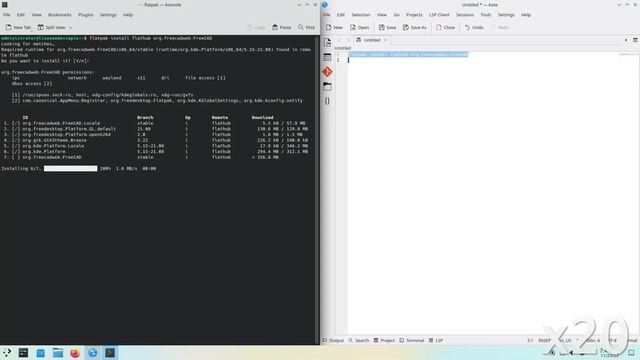Screen dimensions: 640x360
Task: Click New Tab in Konsole toolbar
Action: tap(18, 27)
